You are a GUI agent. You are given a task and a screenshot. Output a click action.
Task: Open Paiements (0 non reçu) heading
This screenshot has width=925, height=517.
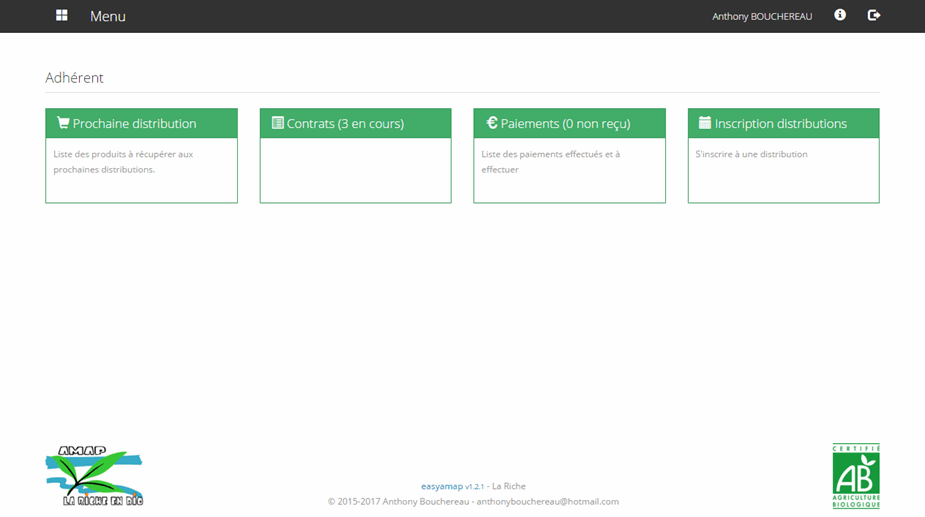pos(565,124)
